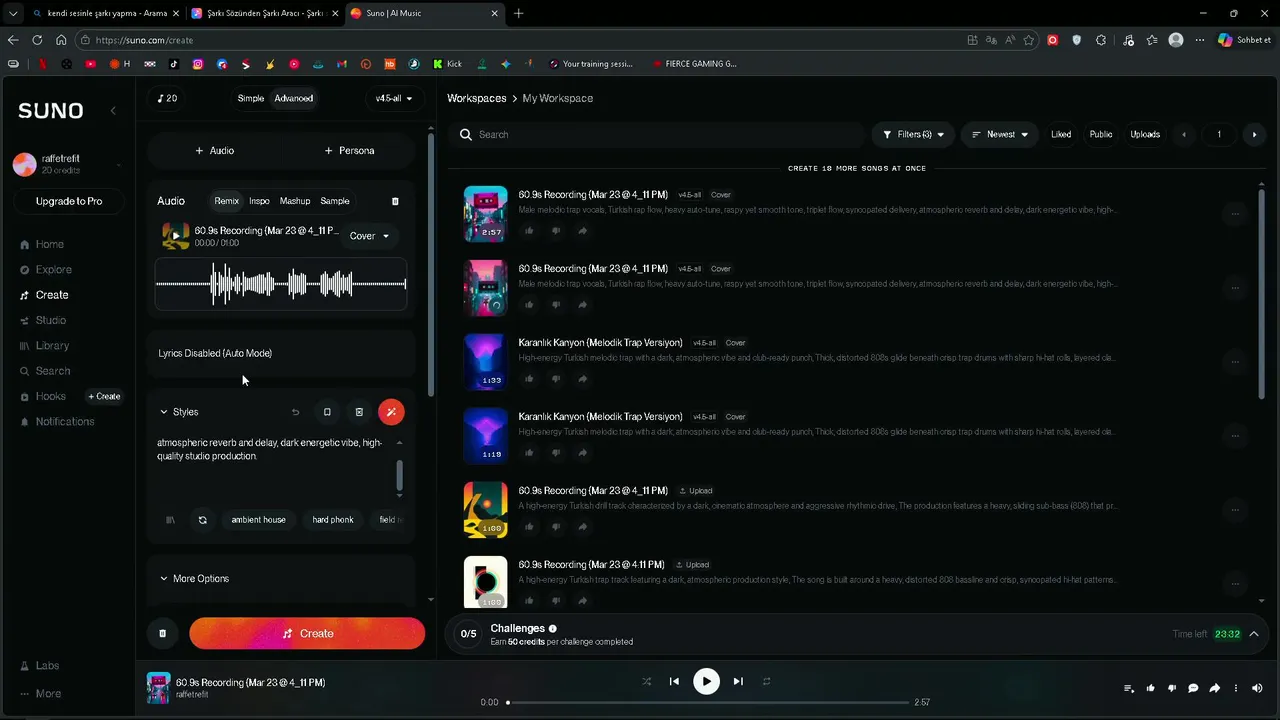Viewport: 1280px width, 720px height.
Task: Select the Remix audio tab
Action: pos(227,201)
